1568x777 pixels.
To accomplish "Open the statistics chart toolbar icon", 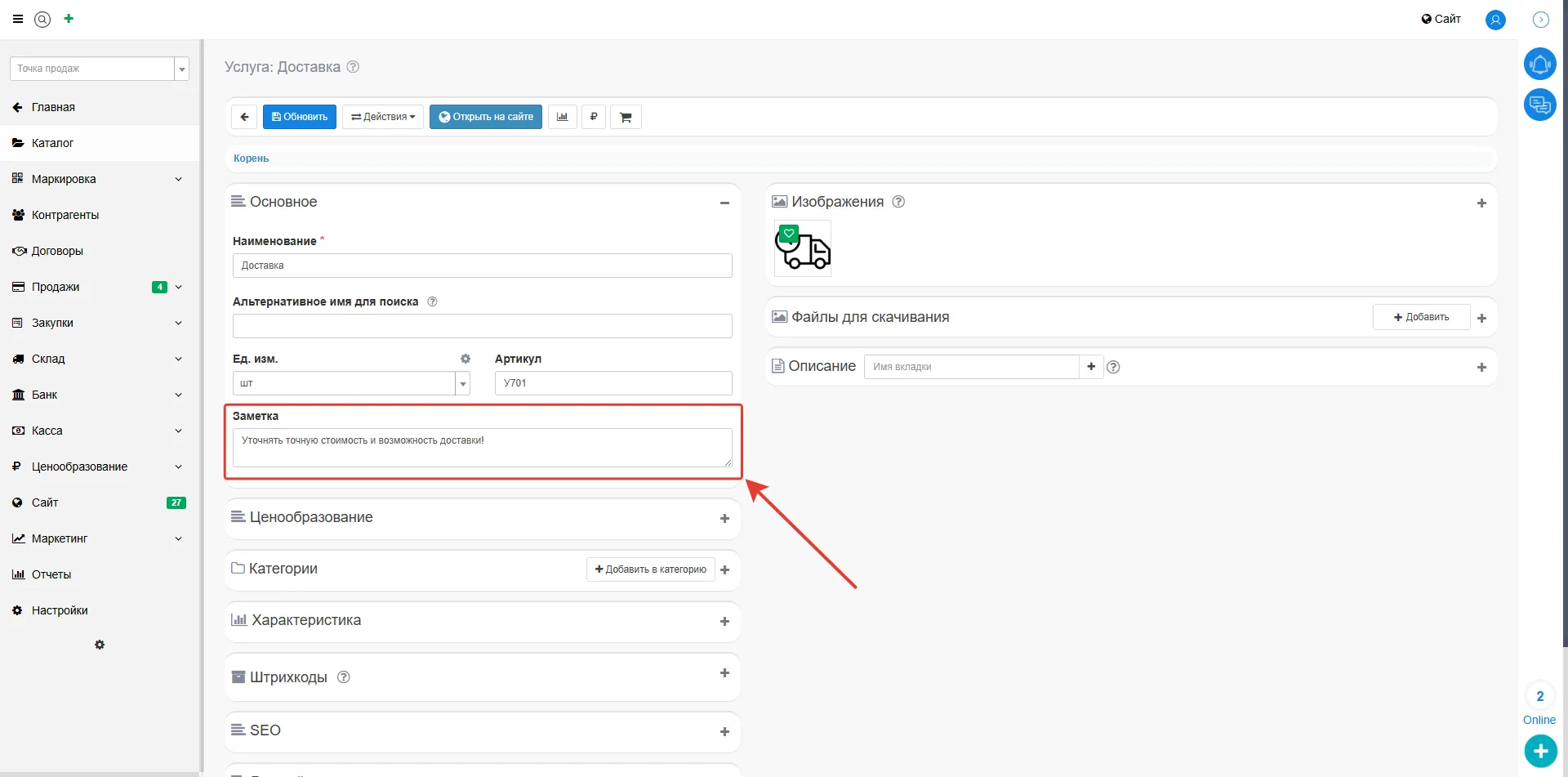I will click(x=562, y=117).
